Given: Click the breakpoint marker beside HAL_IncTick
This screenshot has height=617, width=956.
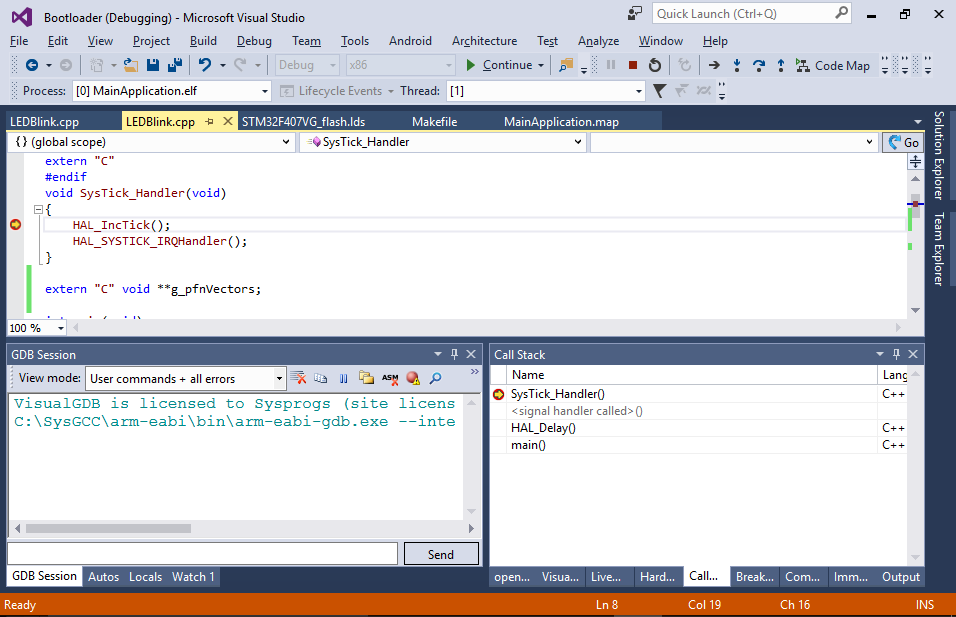Looking at the screenshot, I should (x=16, y=225).
